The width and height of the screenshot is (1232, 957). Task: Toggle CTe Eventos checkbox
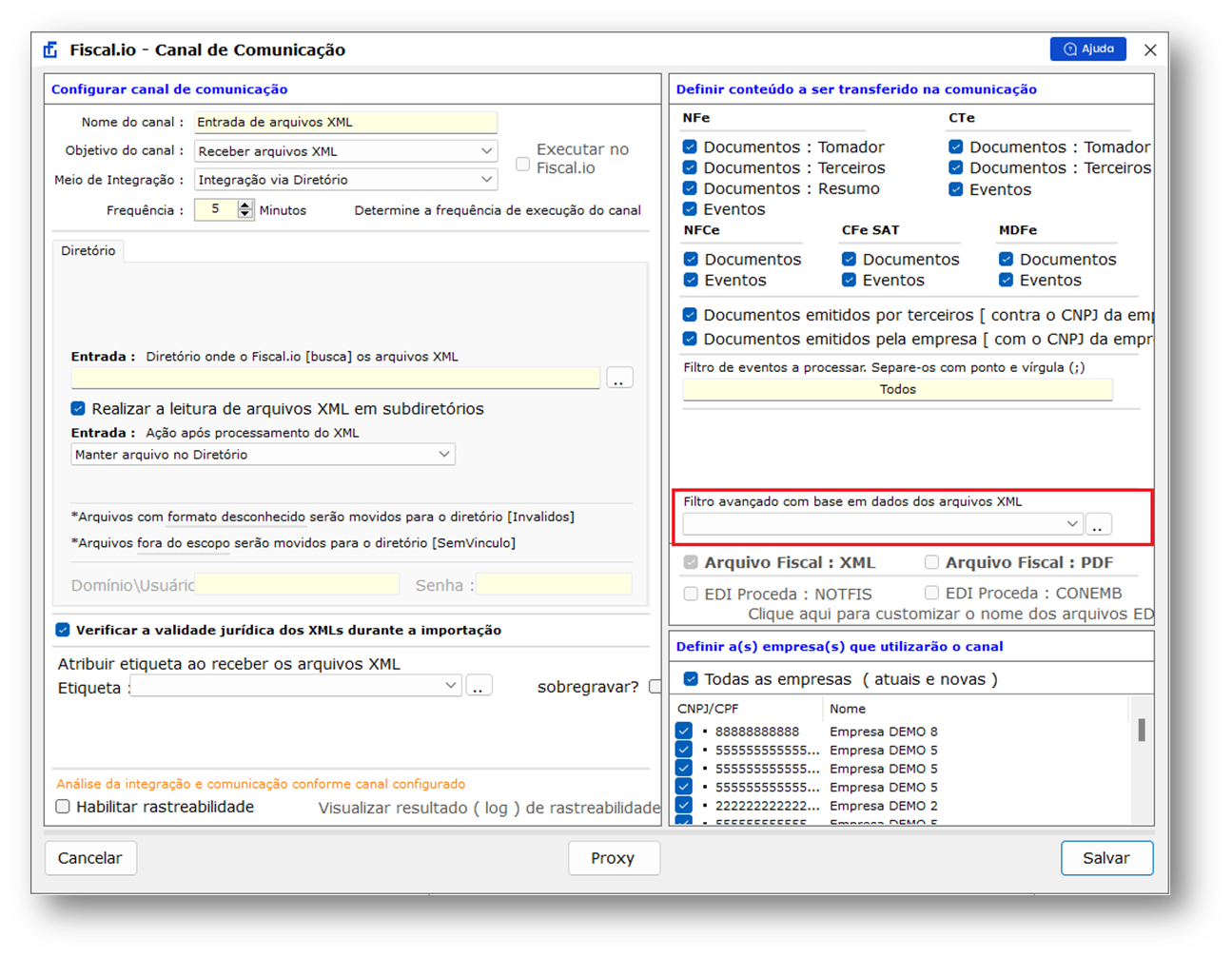coord(956,189)
